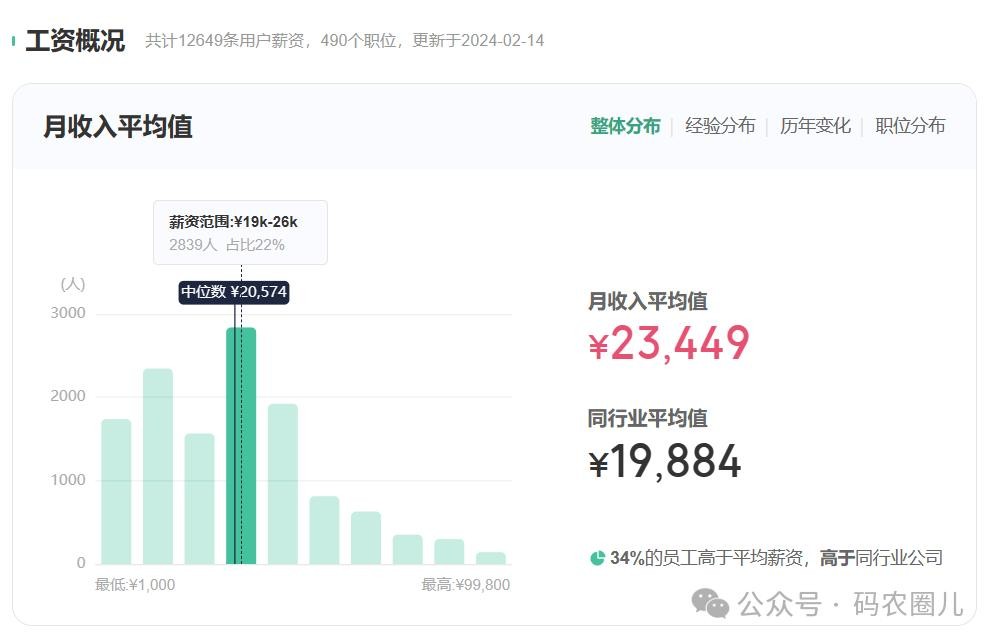The height and width of the screenshot is (644, 995).
Task: Select the second histogram bar above 2000
Action: pyautogui.click(x=158, y=466)
